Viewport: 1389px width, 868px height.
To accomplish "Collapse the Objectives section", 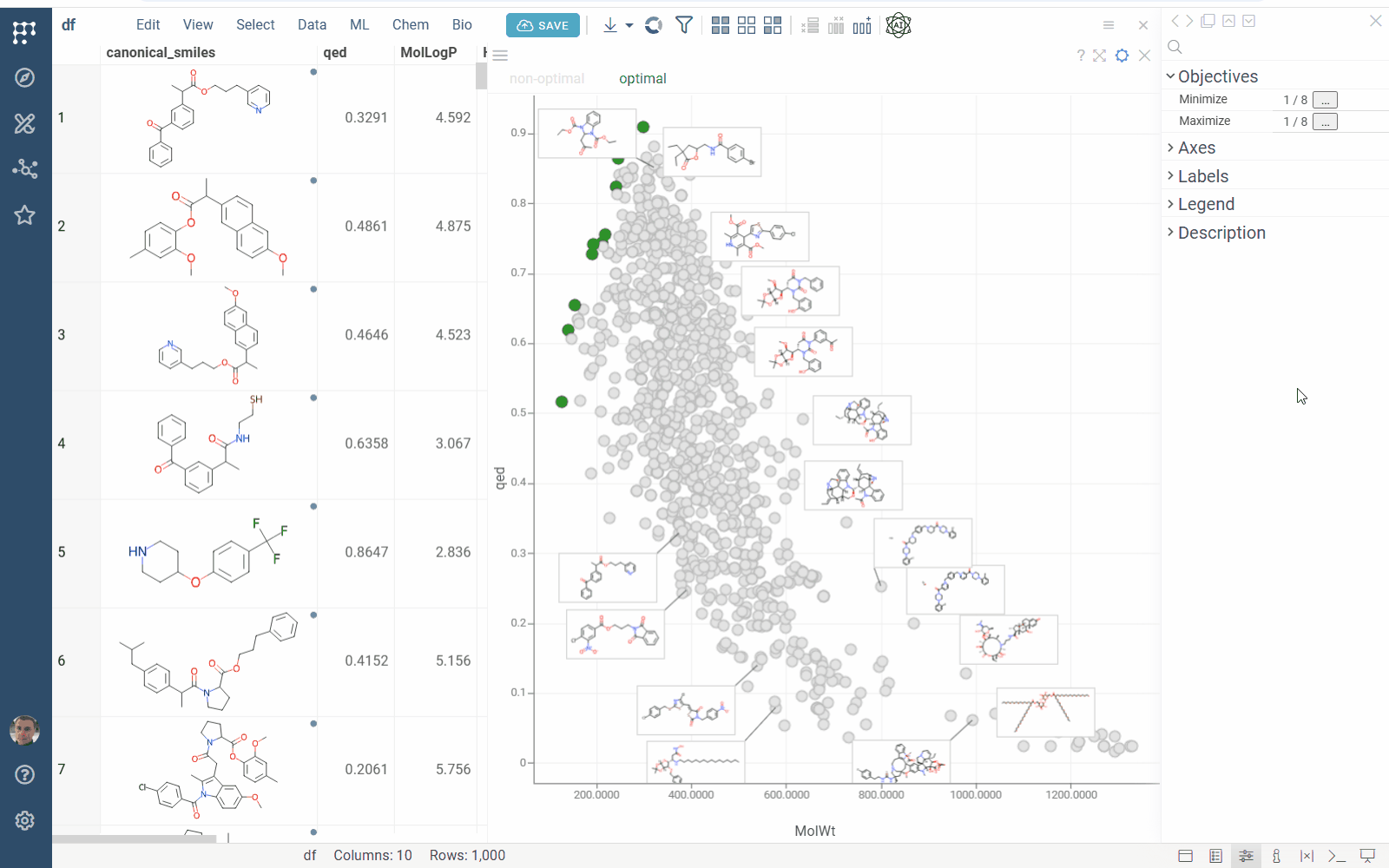I will tap(1217, 77).
